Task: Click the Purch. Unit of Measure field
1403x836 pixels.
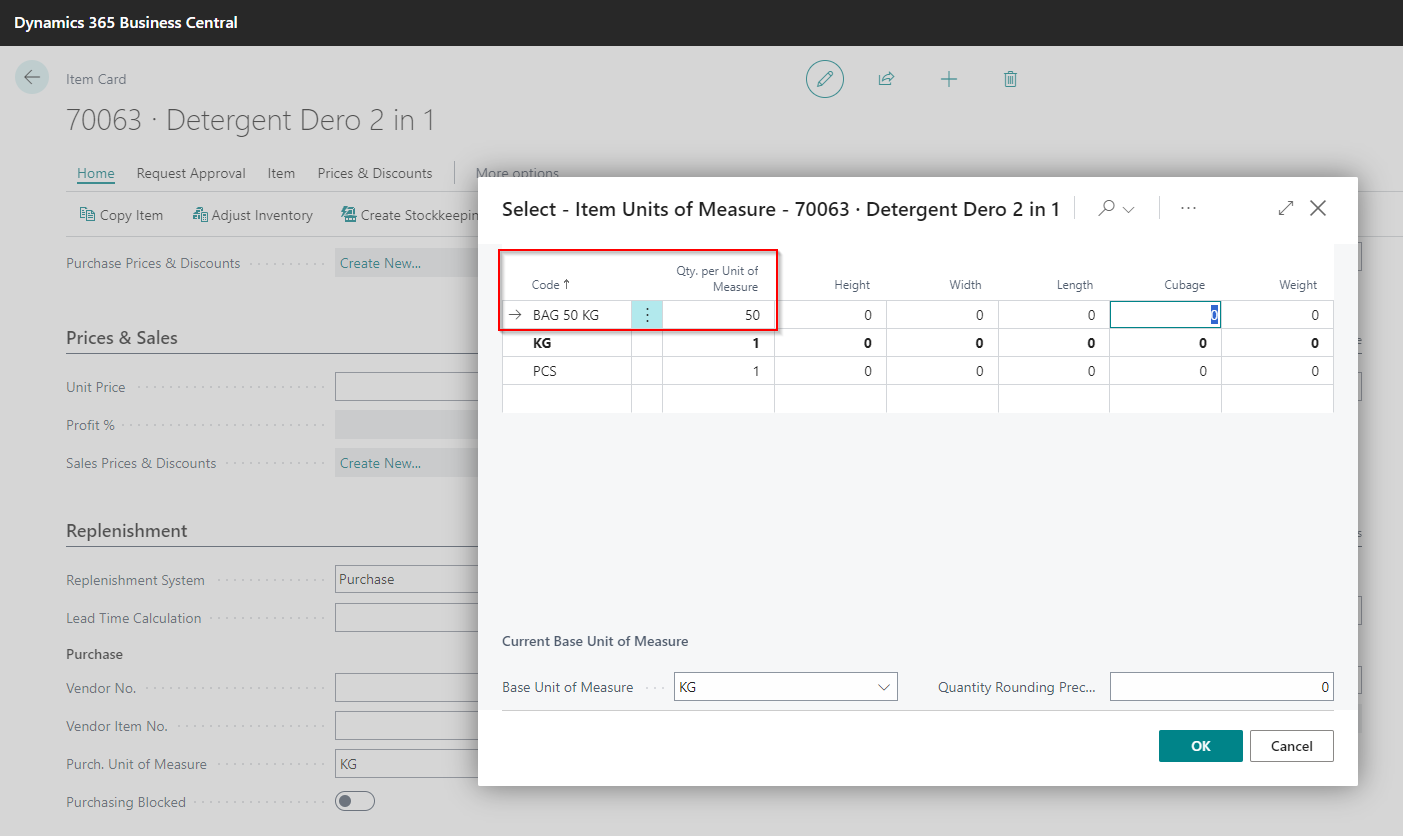Action: point(407,764)
